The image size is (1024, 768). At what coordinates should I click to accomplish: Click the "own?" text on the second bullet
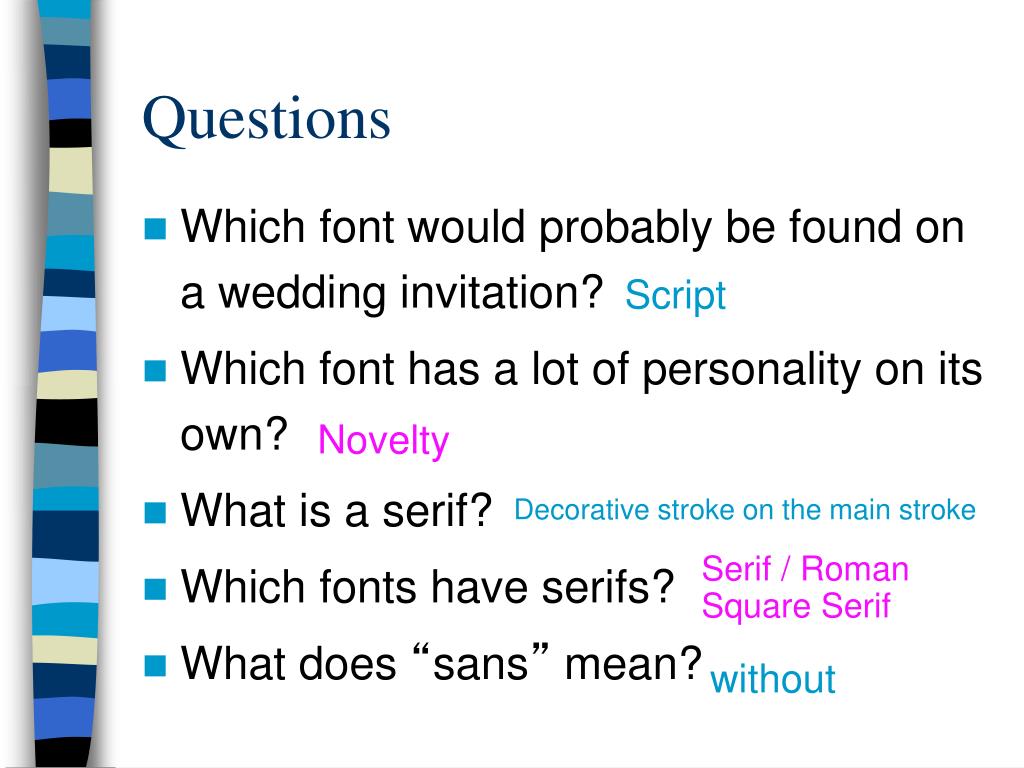tap(234, 435)
